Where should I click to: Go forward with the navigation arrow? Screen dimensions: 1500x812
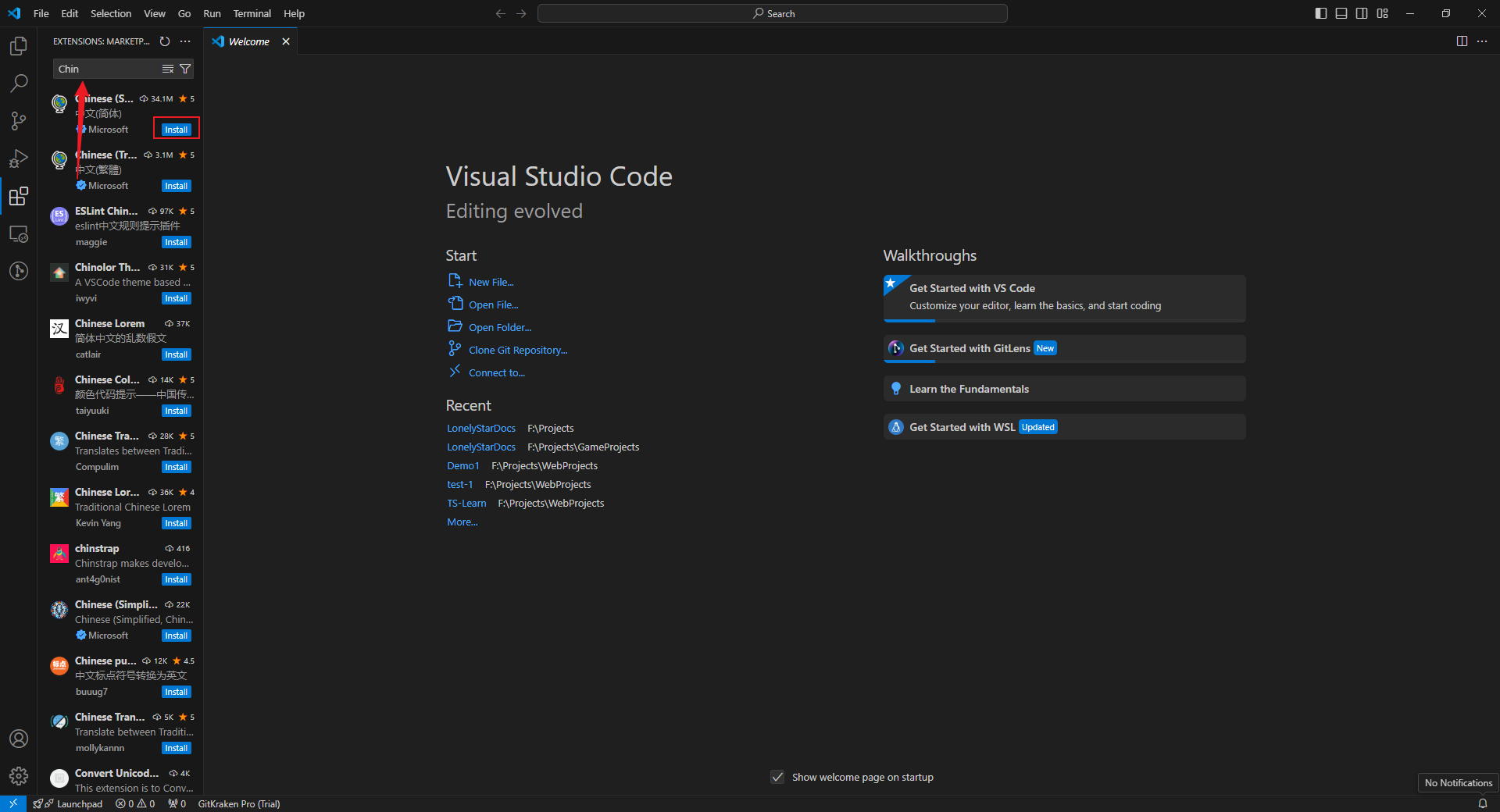tap(521, 13)
